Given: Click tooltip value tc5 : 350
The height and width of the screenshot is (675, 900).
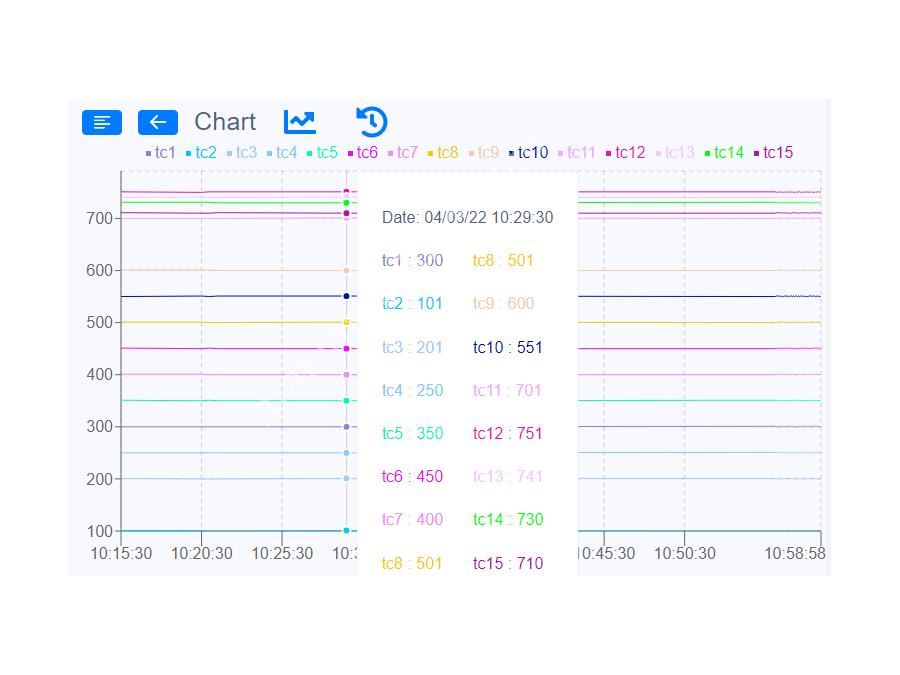Looking at the screenshot, I should point(412,433).
